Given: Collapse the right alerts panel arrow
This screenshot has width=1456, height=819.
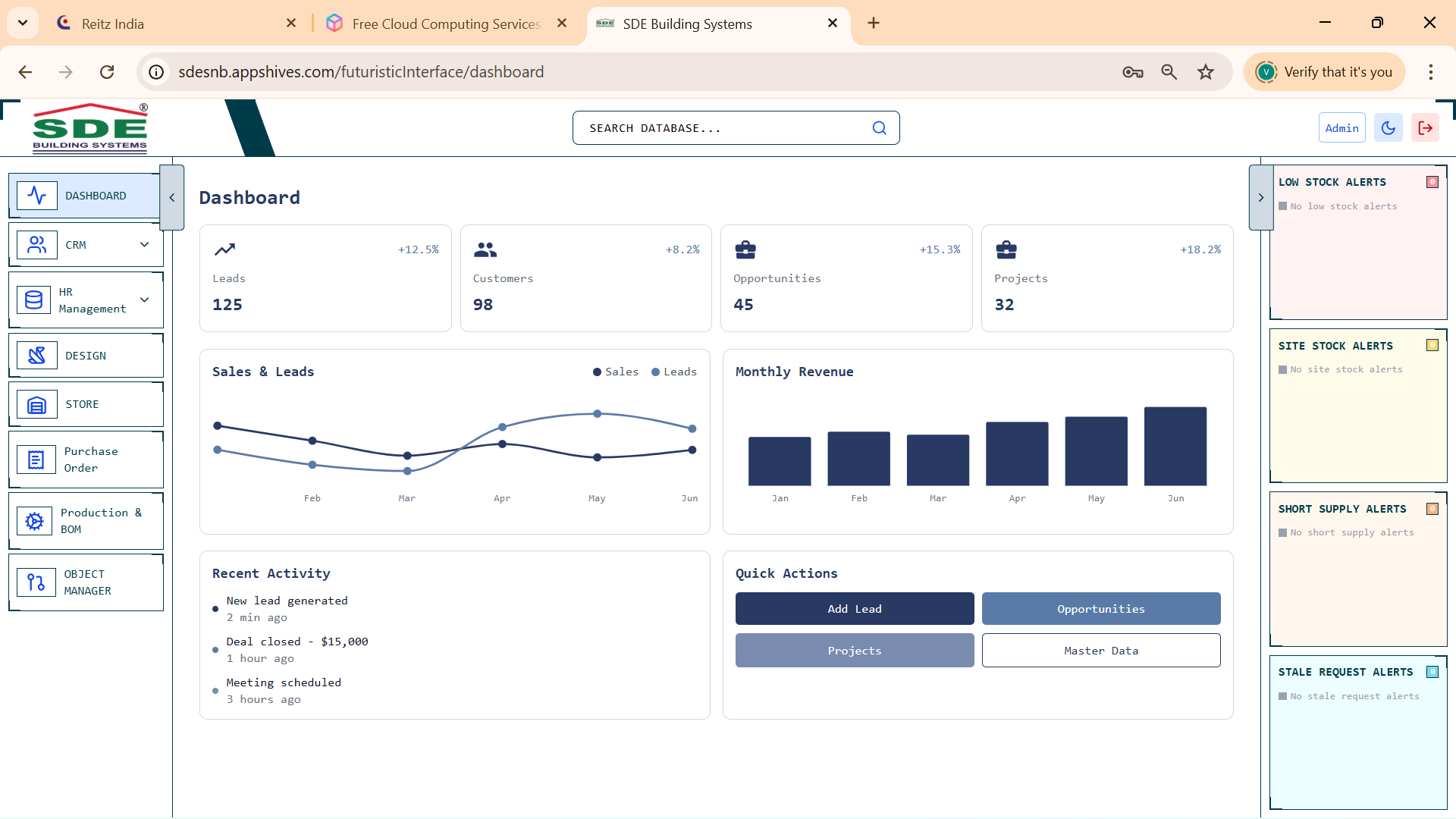Looking at the screenshot, I should coord(1260,197).
